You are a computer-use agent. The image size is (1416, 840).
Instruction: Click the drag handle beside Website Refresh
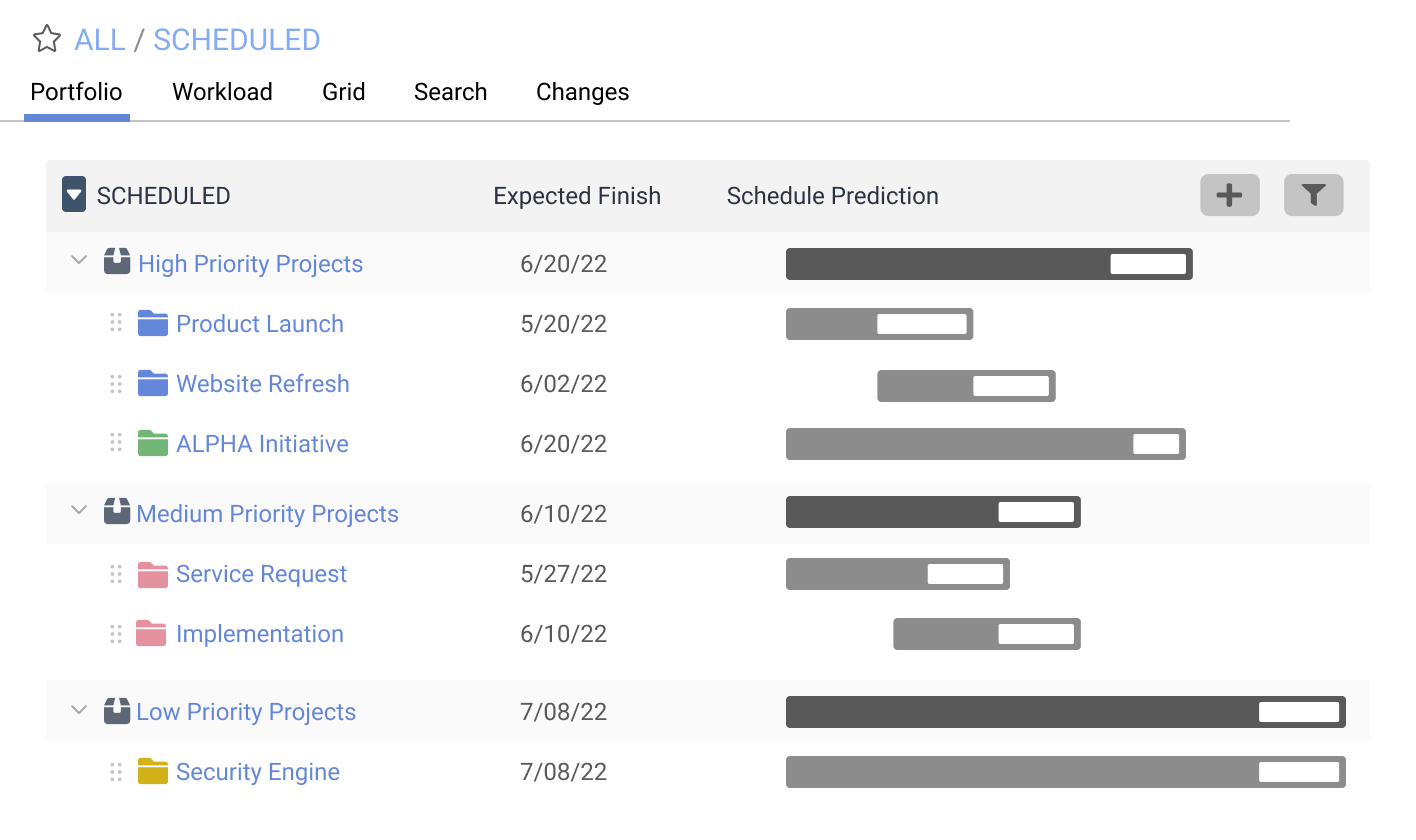coord(115,383)
